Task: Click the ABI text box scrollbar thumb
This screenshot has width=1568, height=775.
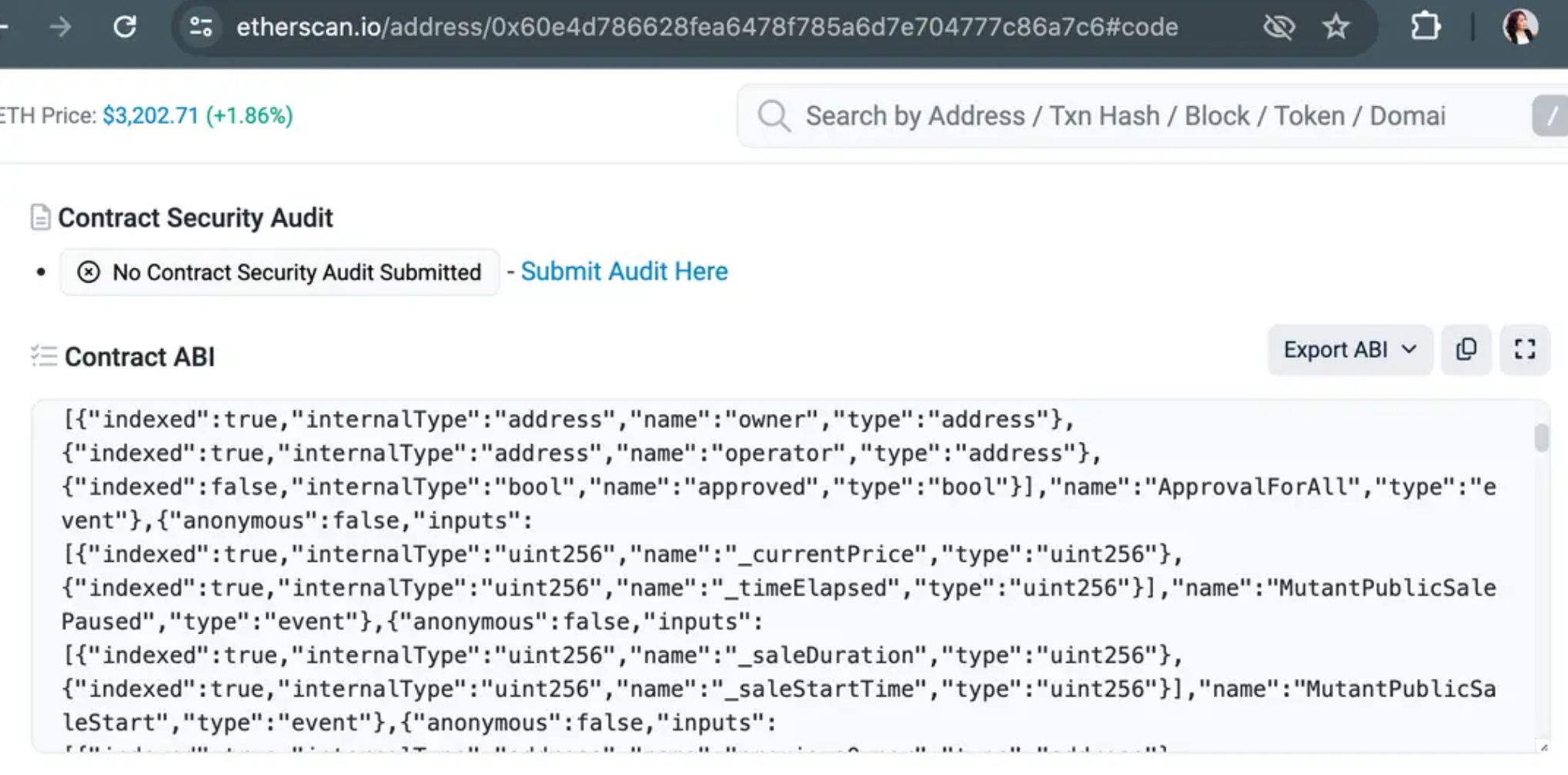Action: tap(1541, 437)
